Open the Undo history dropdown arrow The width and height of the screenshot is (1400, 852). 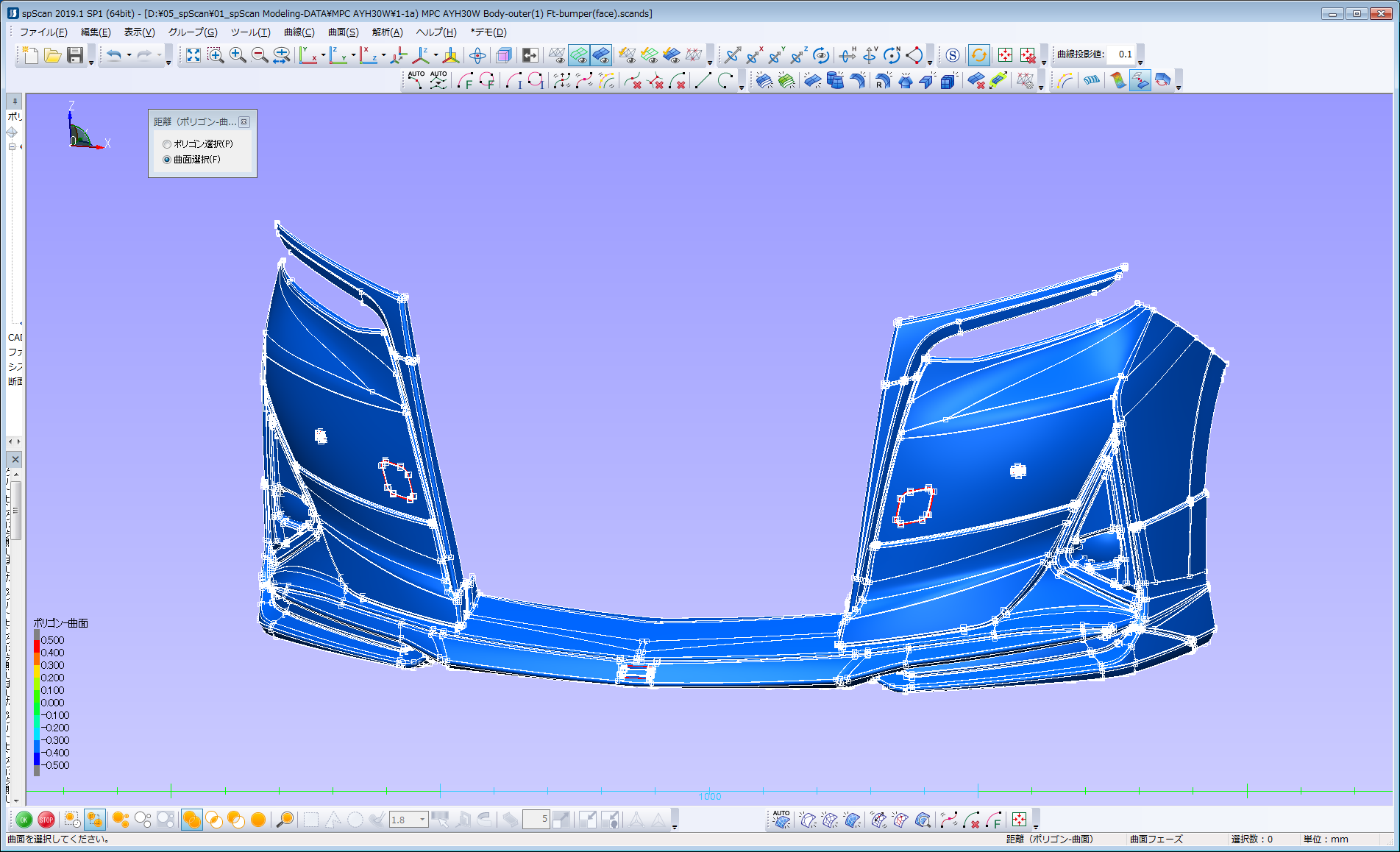point(129,55)
